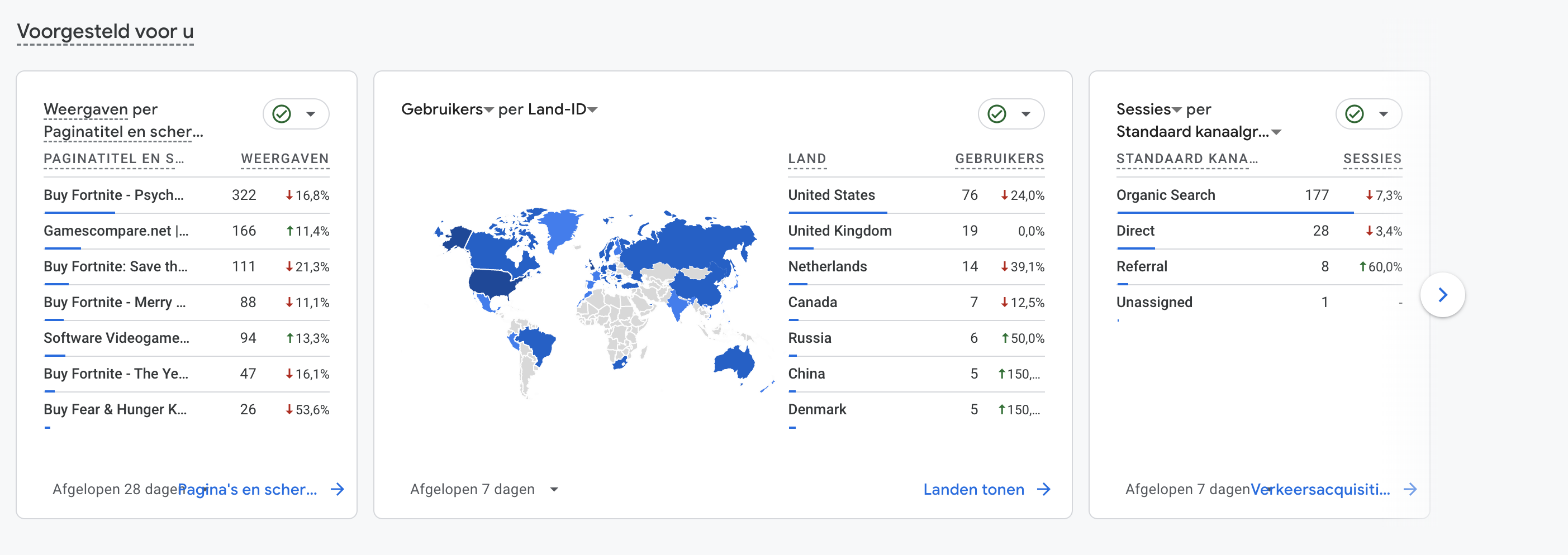
Task: Click Russia on the world map
Action: [x=688, y=243]
